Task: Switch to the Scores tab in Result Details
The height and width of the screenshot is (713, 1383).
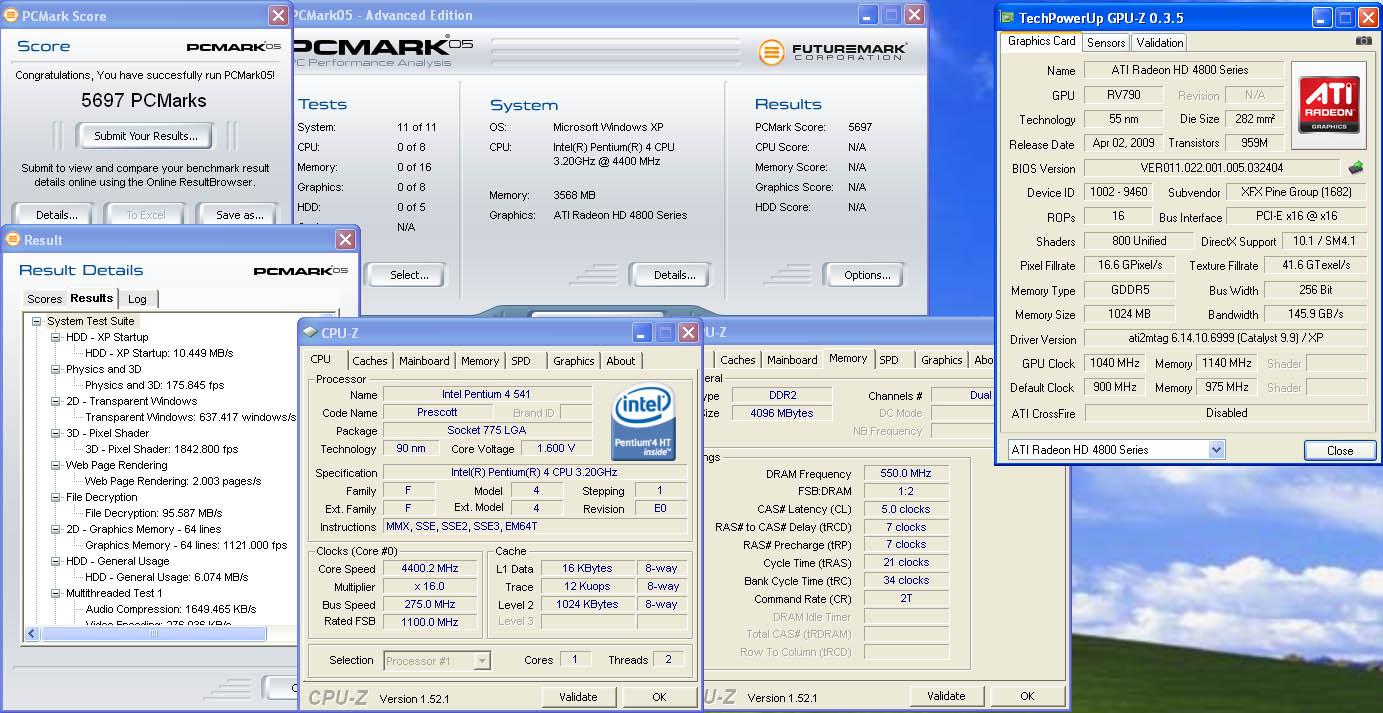Action: click(x=44, y=299)
